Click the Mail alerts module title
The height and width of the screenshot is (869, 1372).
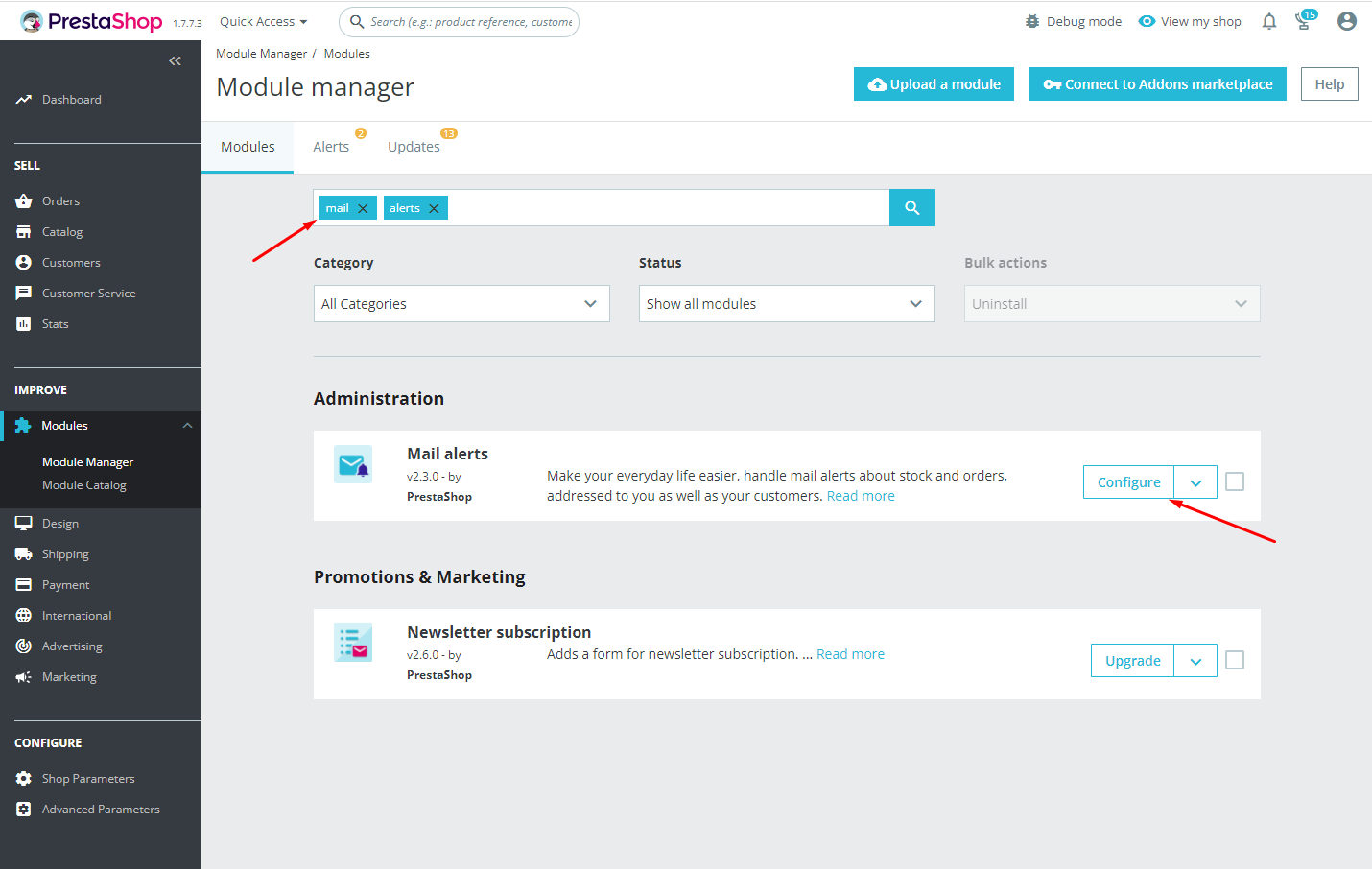[447, 454]
